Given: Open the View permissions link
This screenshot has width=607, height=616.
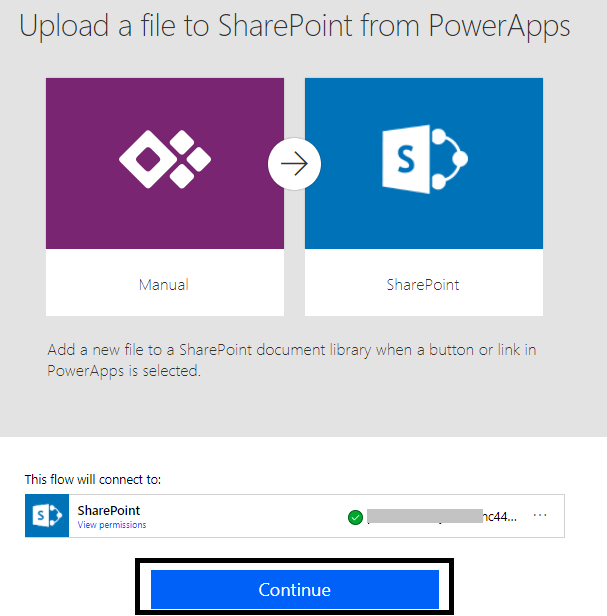Looking at the screenshot, I should coord(112,525).
